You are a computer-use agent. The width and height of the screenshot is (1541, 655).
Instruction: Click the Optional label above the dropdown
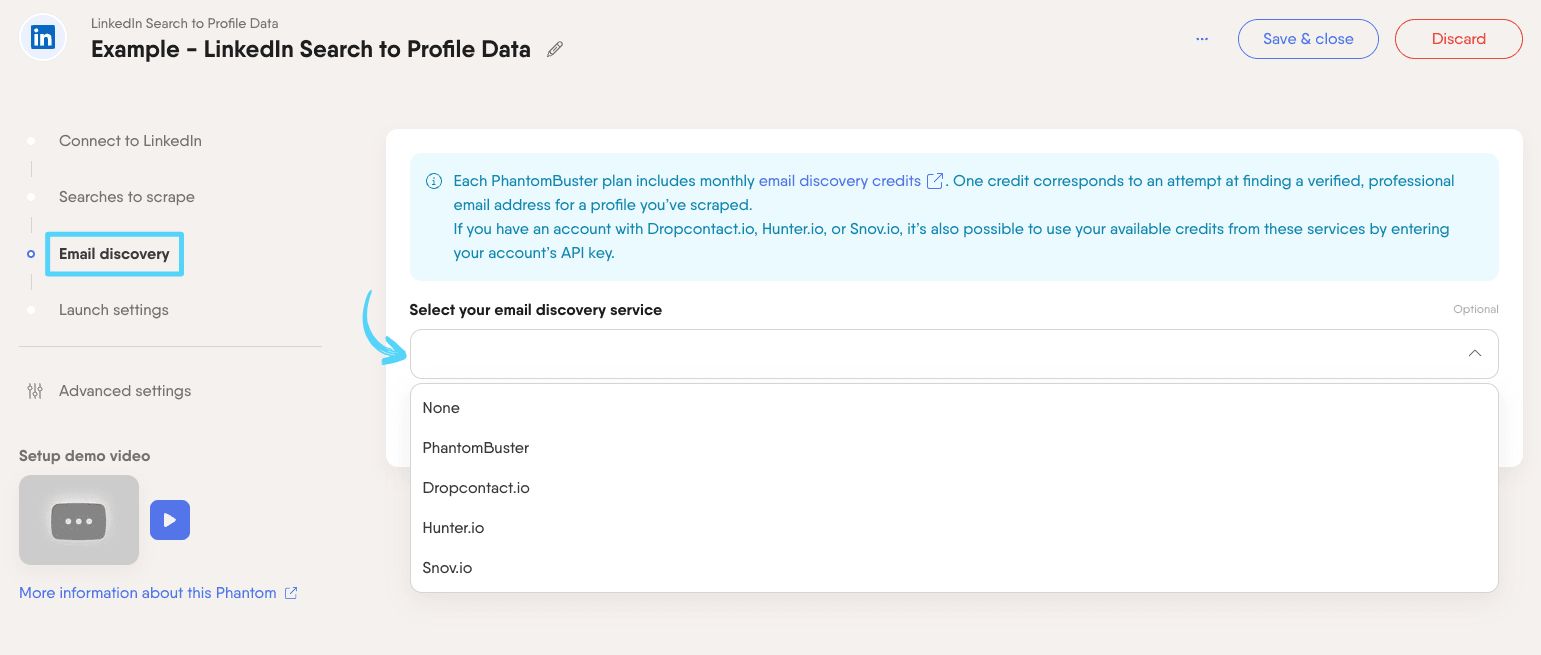pos(1476,310)
